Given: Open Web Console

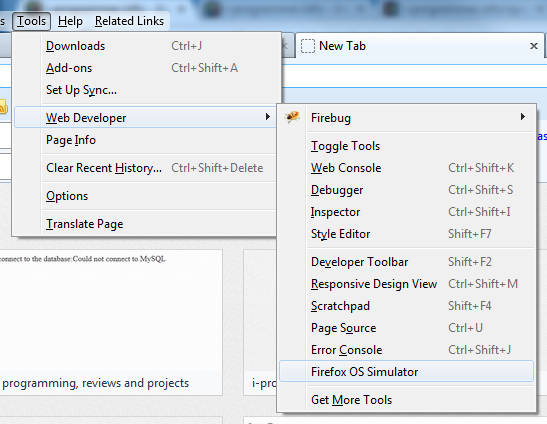Looking at the screenshot, I should [x=406, y=168].
